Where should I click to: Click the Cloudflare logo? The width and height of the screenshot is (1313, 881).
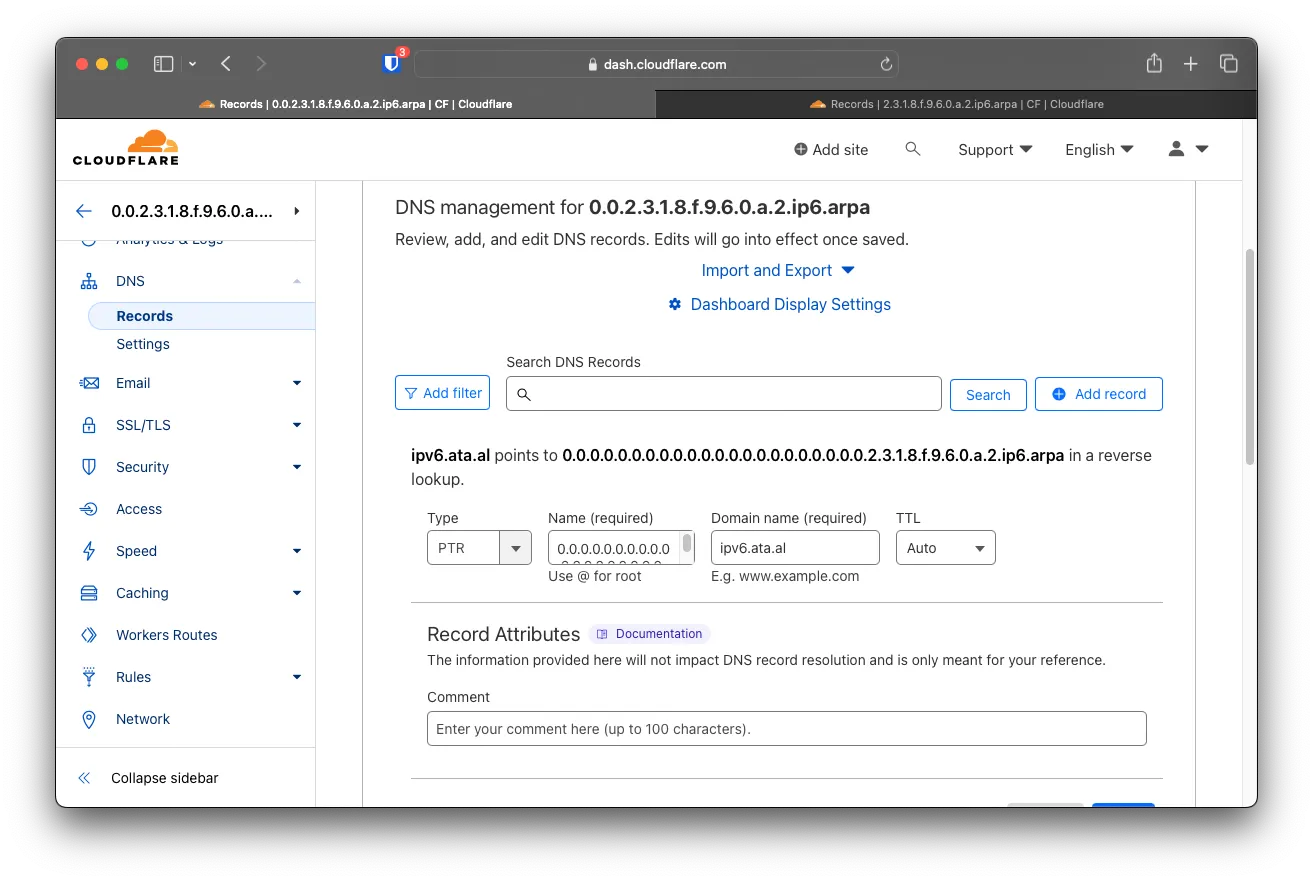(x=126, y=148)
